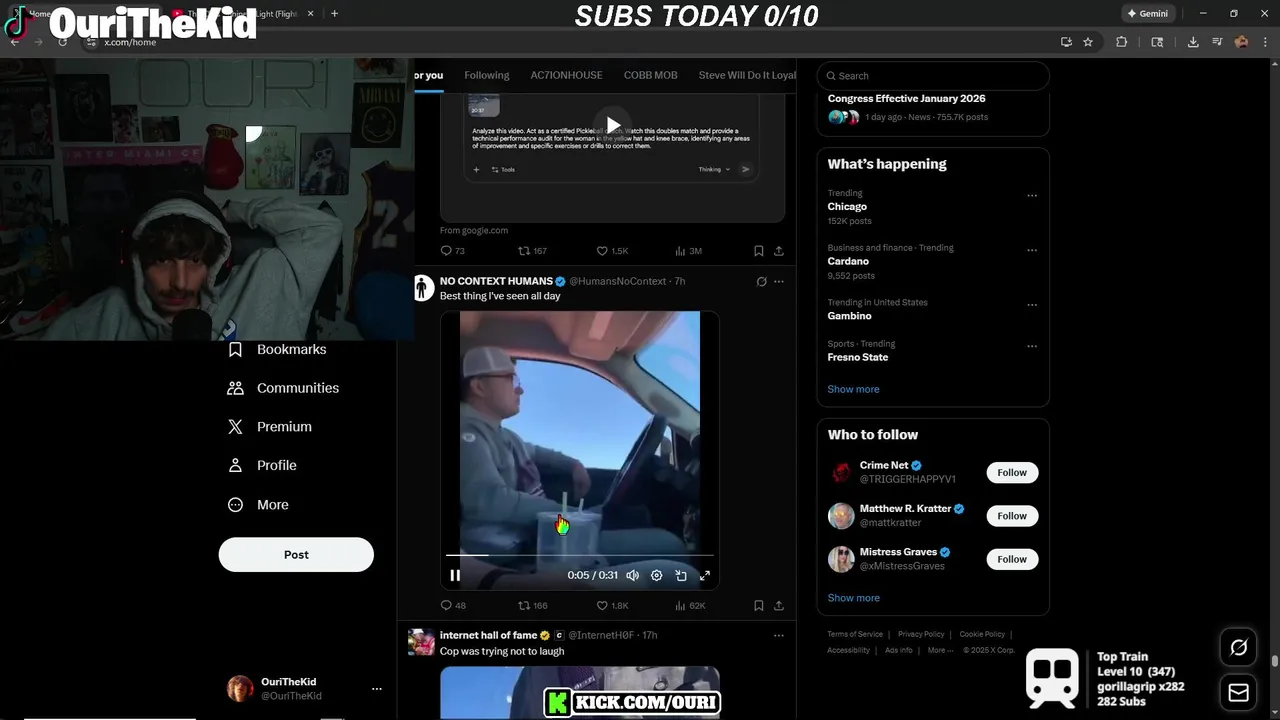Expand the footer More menu

[939, 650]
